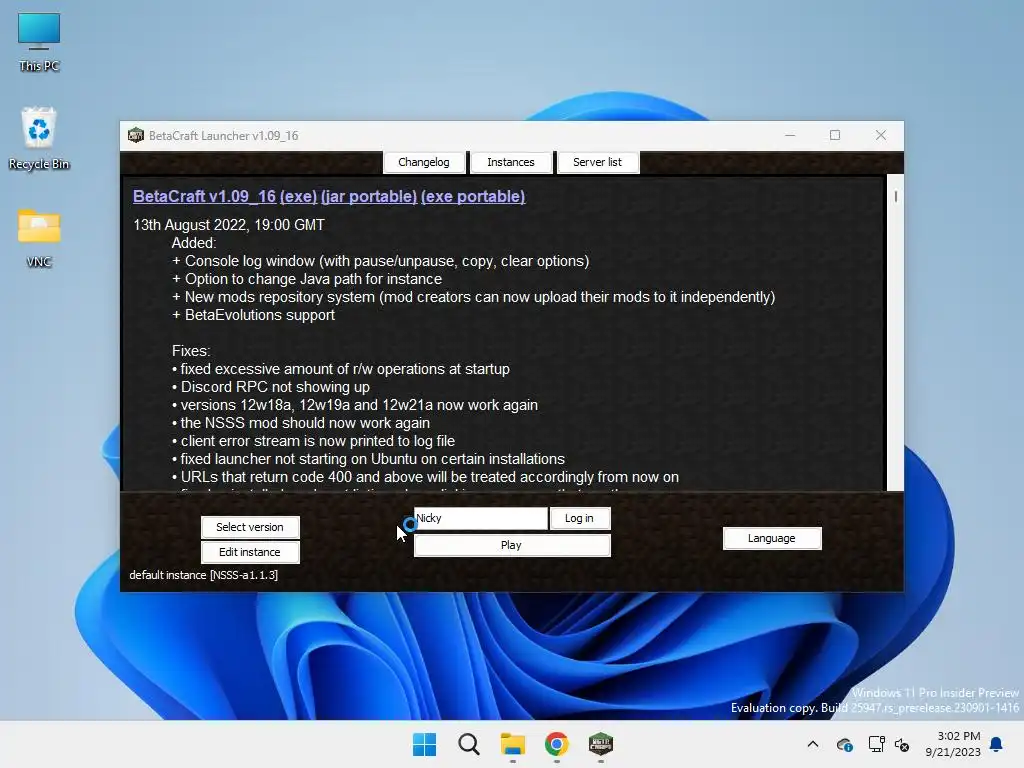Open the Language button
1024x768 pixels.
tap(772, 538)
